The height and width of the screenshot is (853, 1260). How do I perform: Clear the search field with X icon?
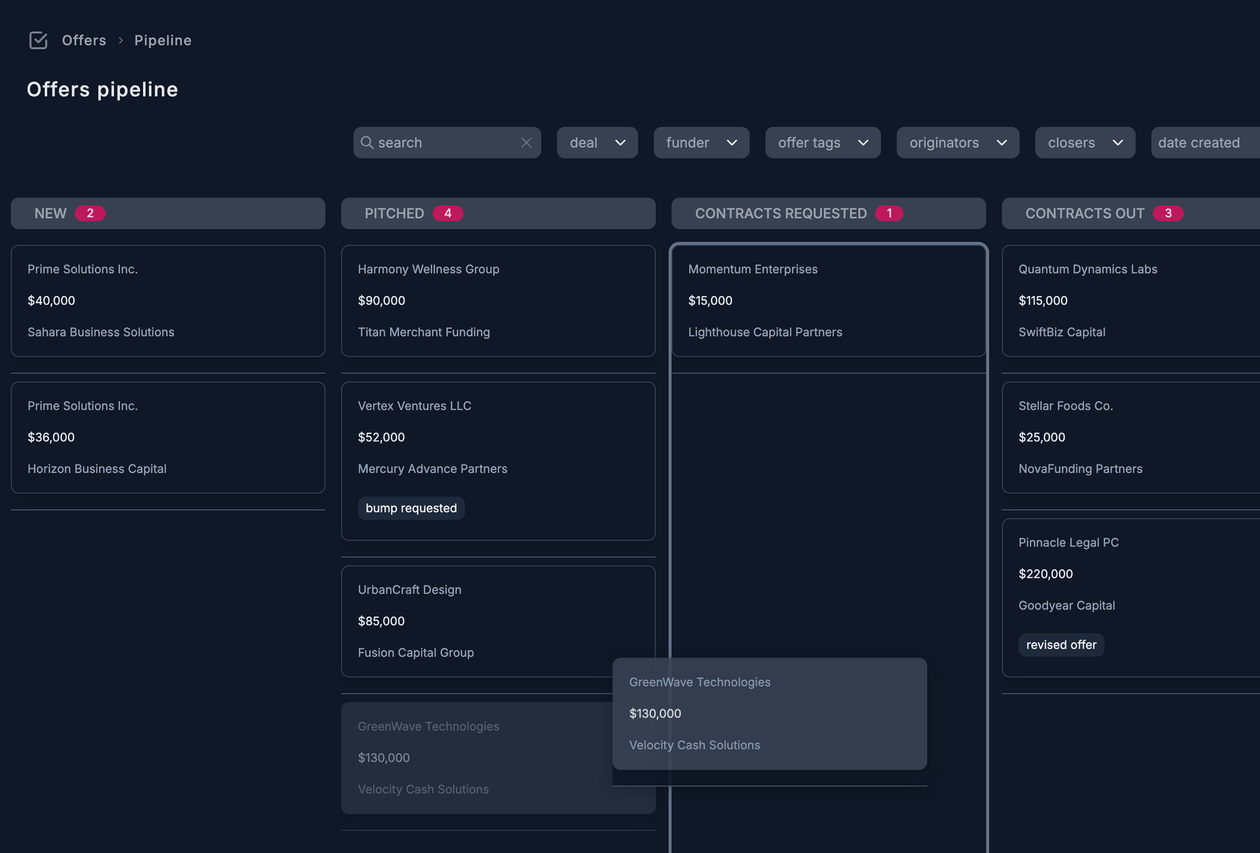coord(526,143)
